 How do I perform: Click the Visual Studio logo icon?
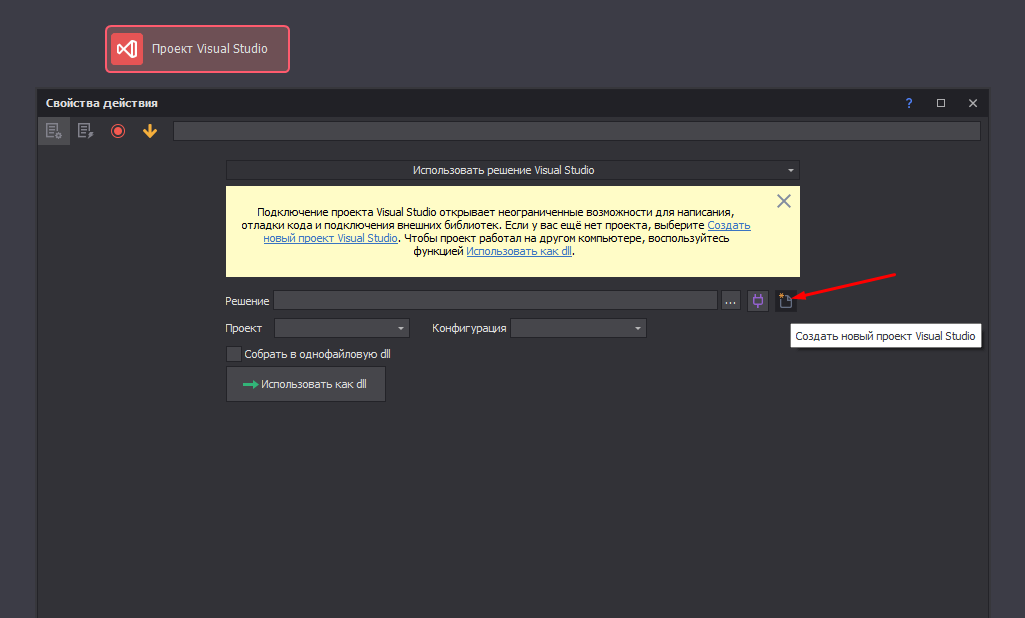(127, 49)
